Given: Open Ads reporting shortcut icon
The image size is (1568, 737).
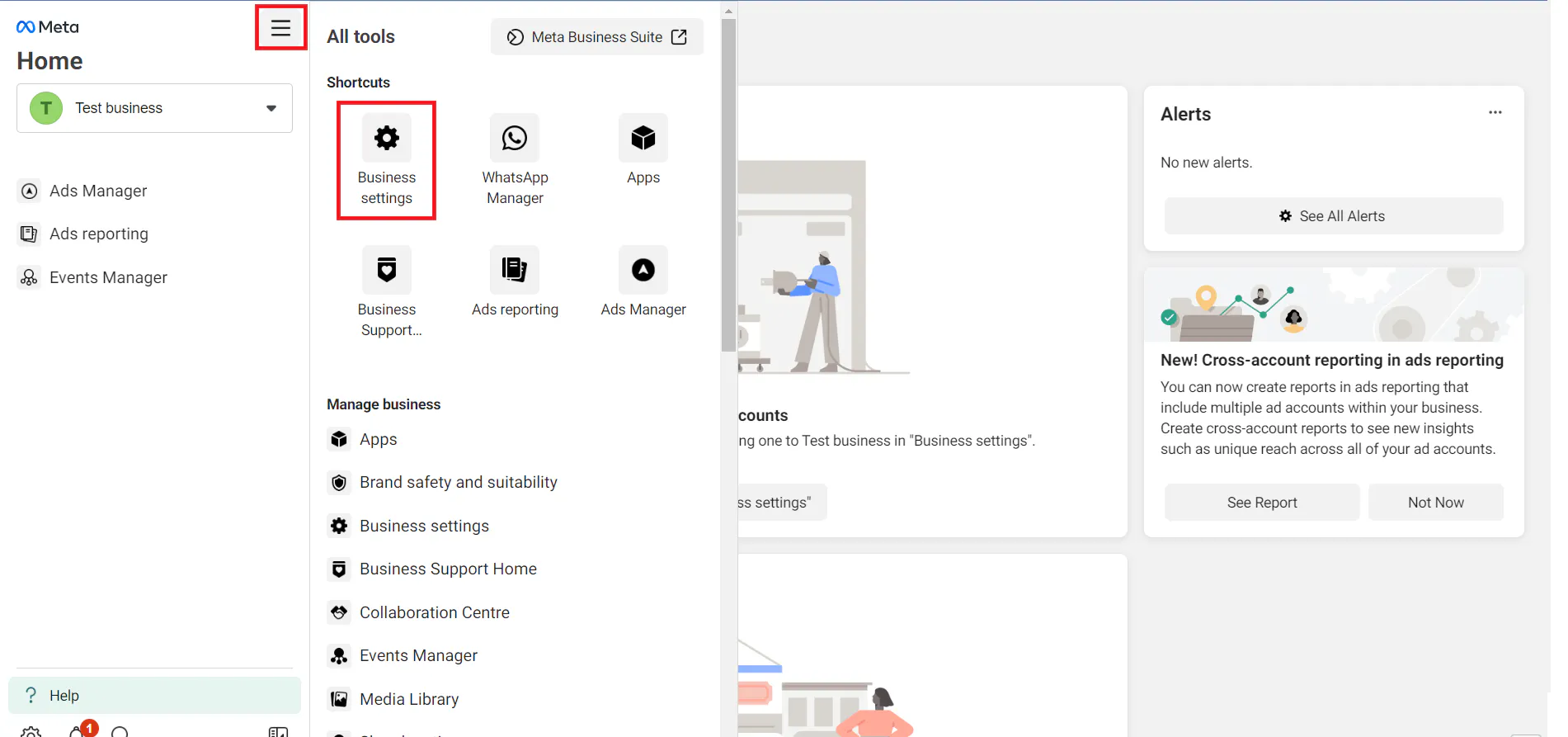Looking at the screenshot, I should (x=515, y=270).
